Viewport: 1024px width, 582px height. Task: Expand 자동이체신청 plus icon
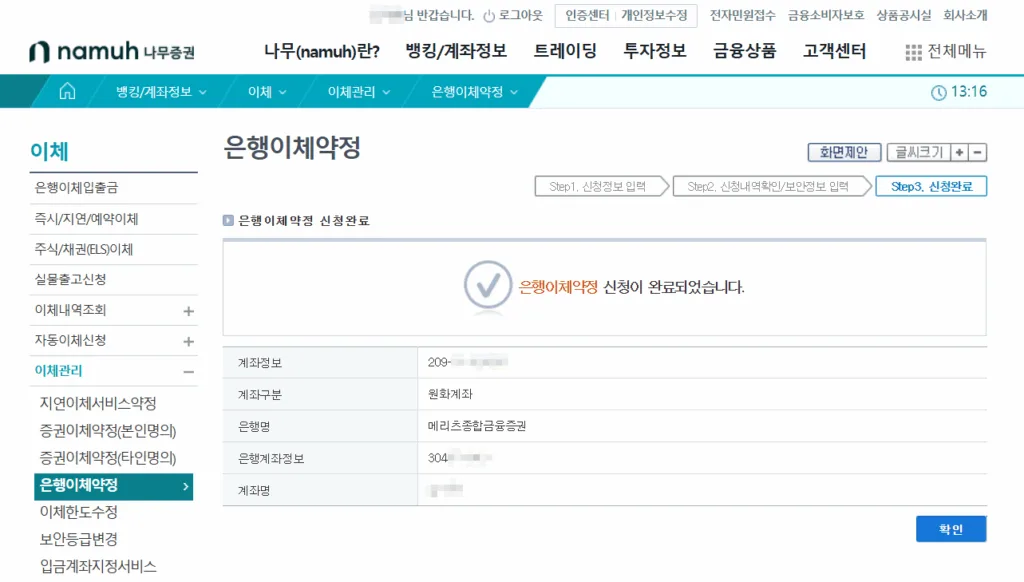click(x=189, y=341)
